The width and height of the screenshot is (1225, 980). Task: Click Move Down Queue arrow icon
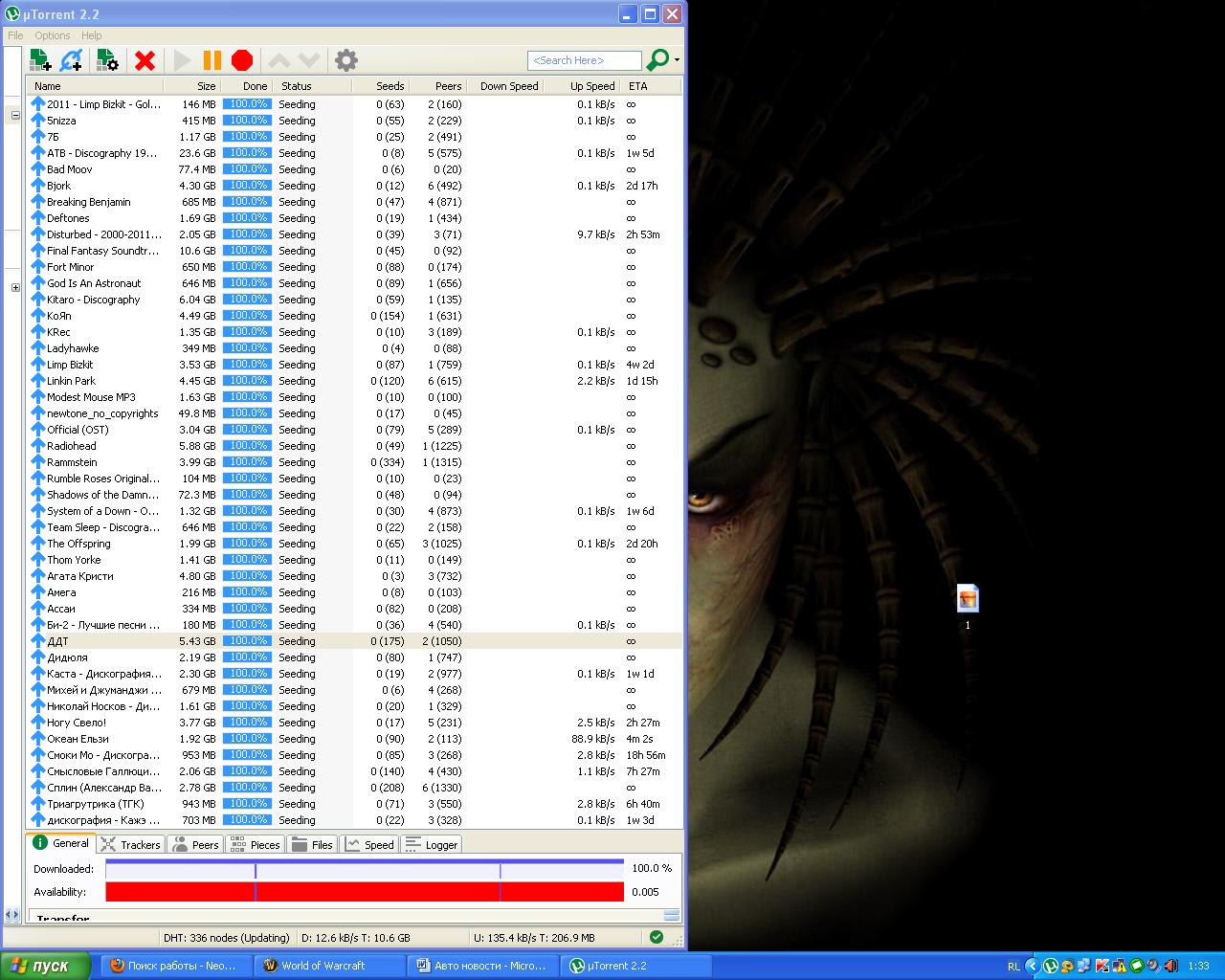click(308, 60)
